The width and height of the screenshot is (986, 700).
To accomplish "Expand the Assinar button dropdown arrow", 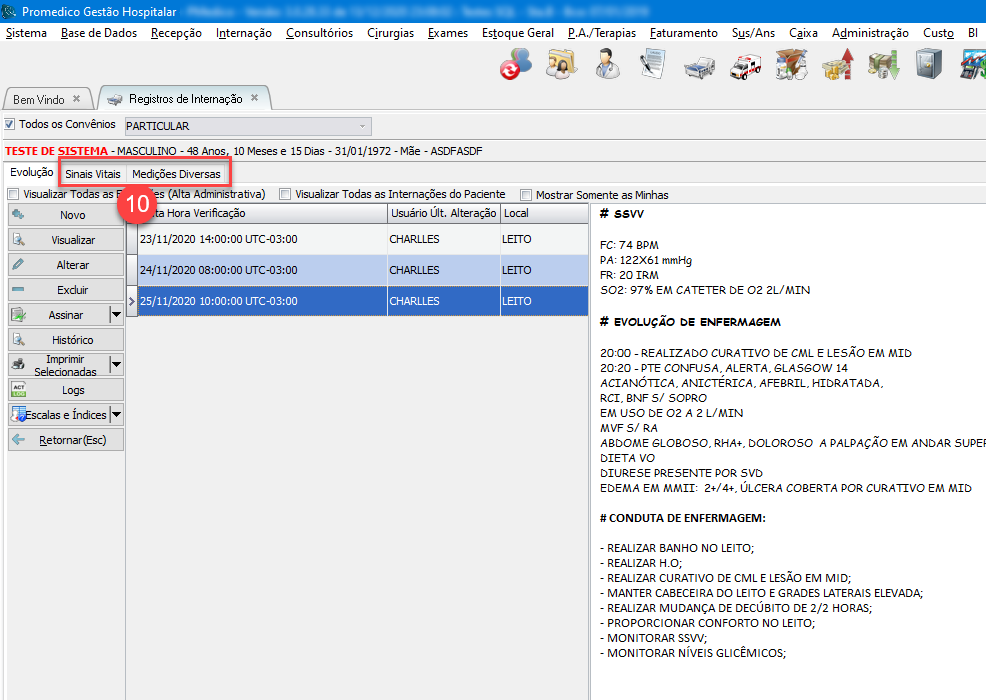I will [117, 315].
